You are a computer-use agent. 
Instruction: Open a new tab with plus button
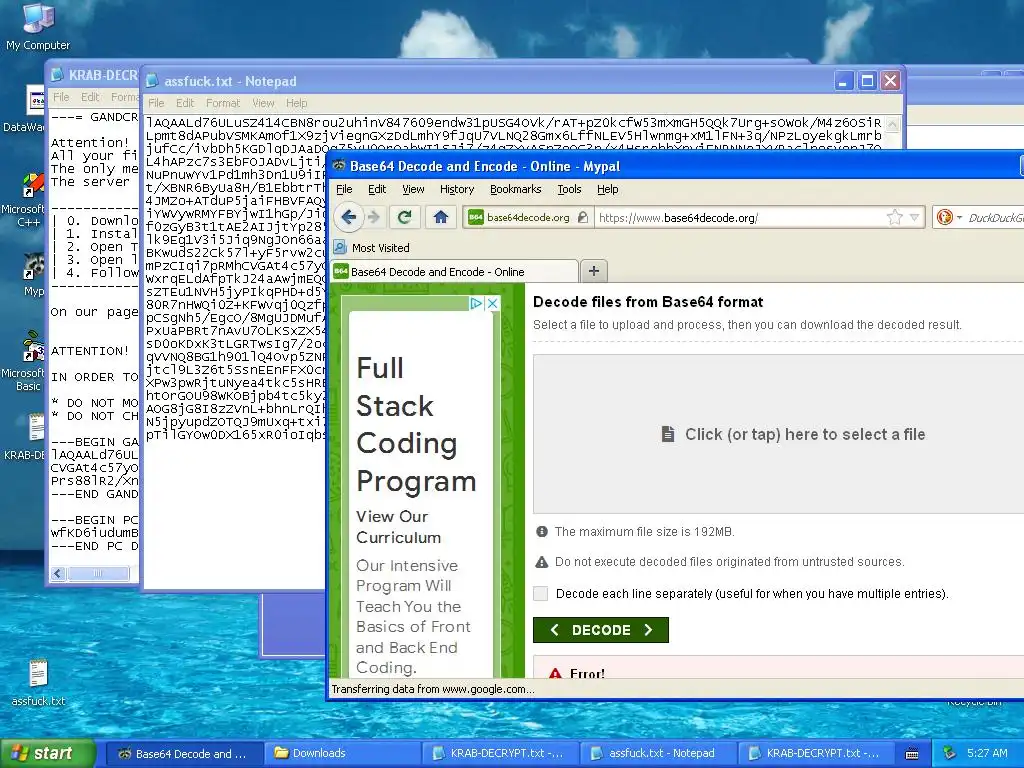coord(594,270)
